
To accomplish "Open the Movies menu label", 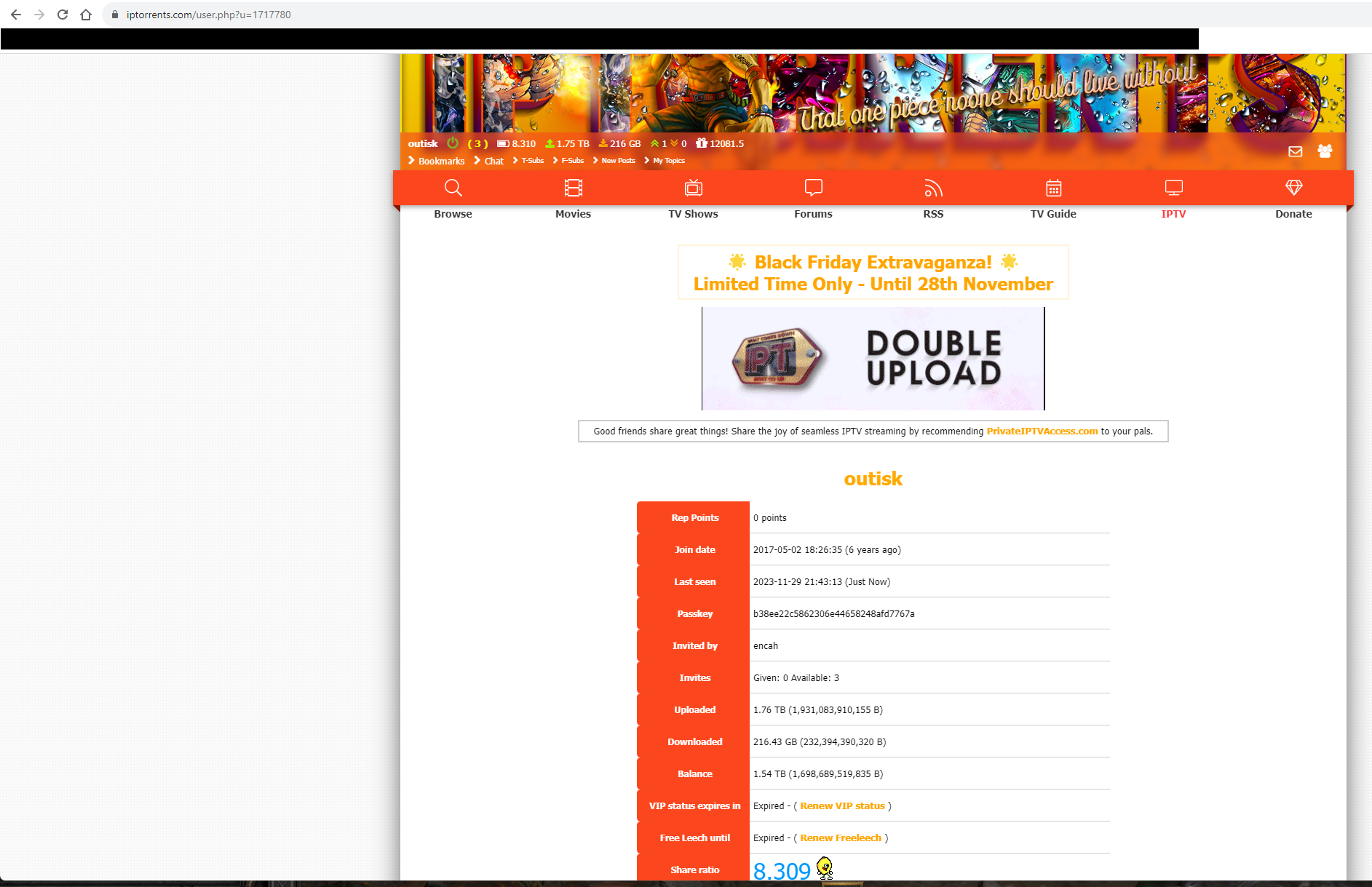I will 574,214.
